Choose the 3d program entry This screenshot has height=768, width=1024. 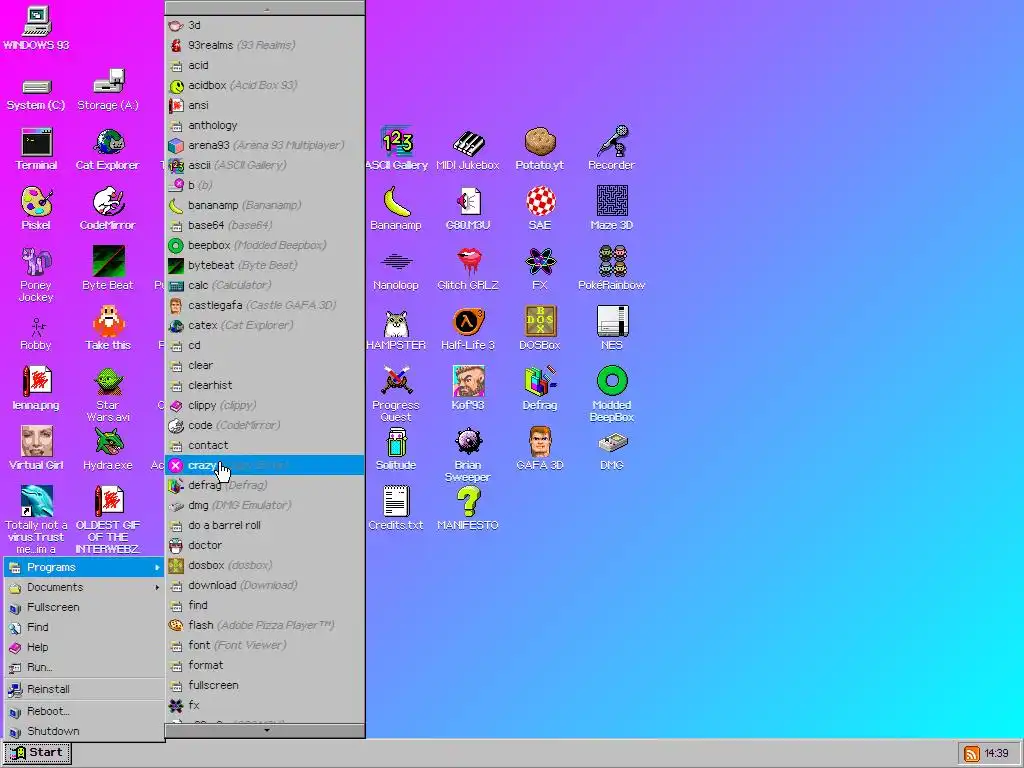[x=265, y=25]
